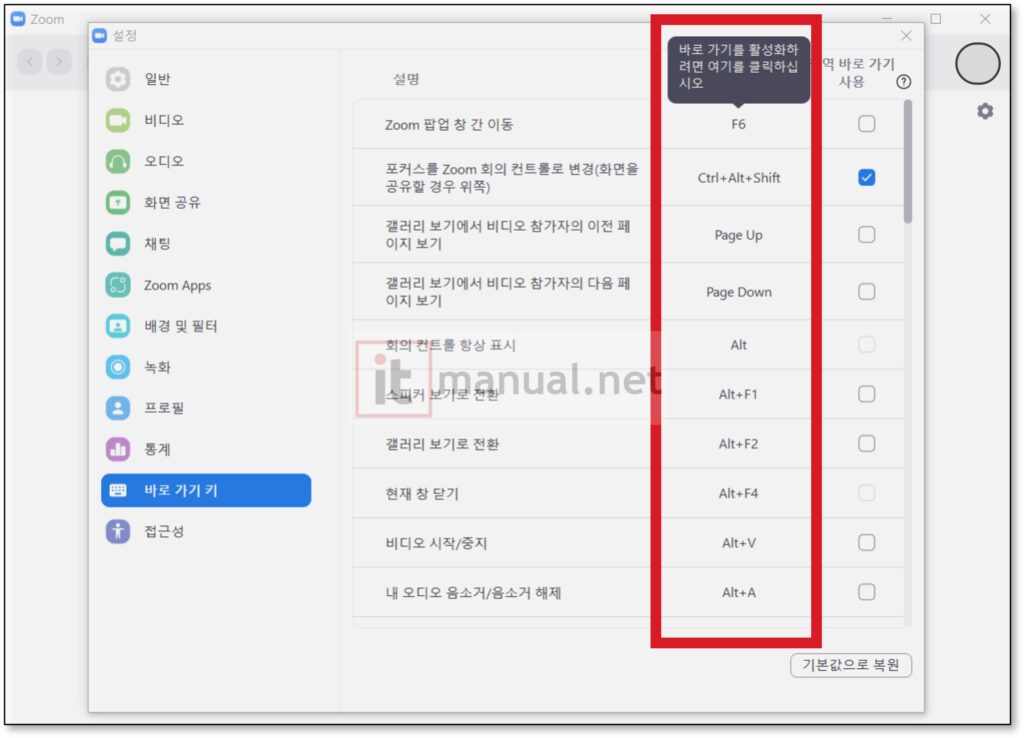Viewport: 1024px width, 738px height.
Task: Select the 바로 가기 키 tab
Action: point(206,490)
